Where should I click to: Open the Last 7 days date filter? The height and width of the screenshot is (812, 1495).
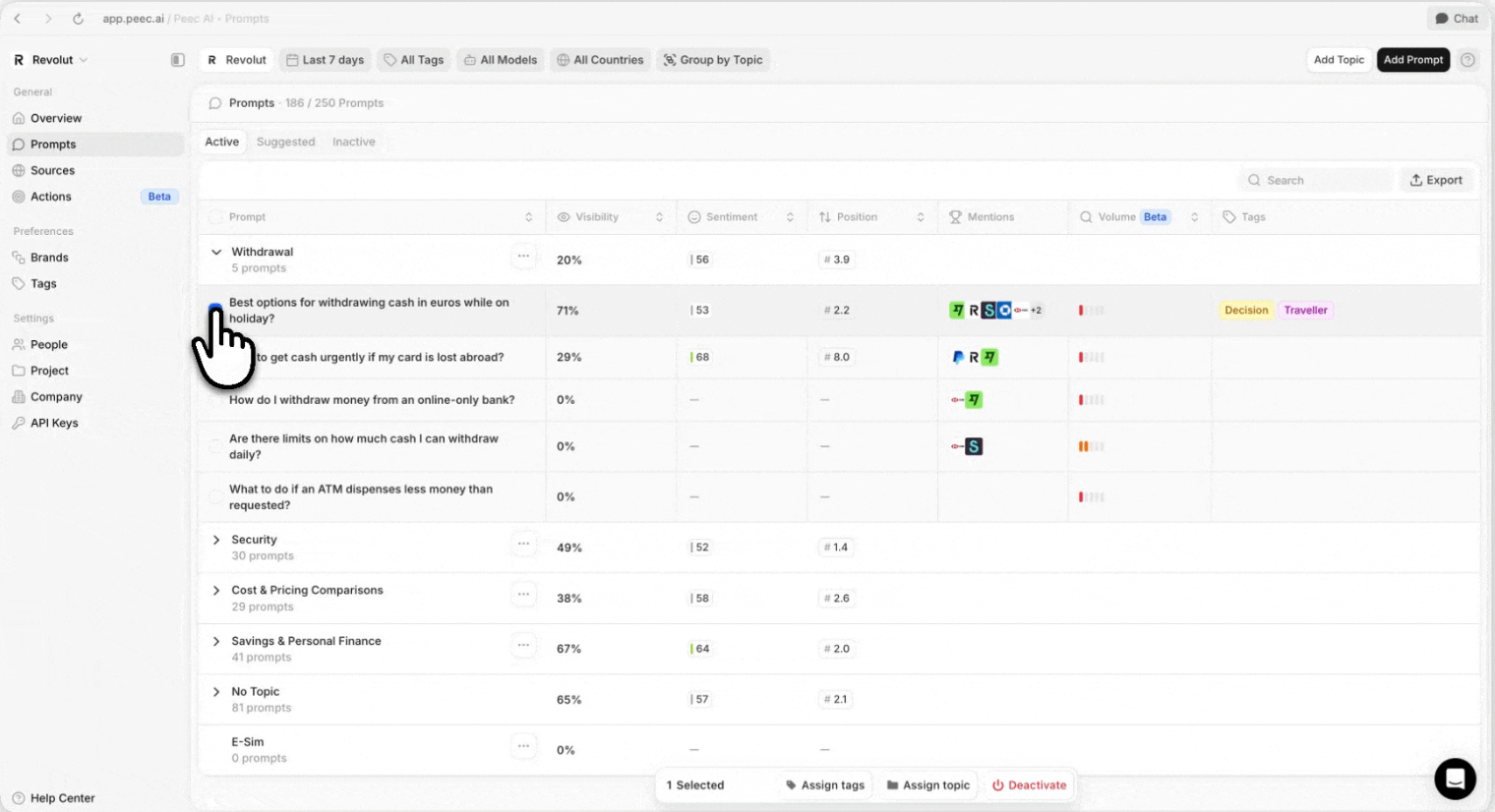pyautogui.click(x=325, y=60)
